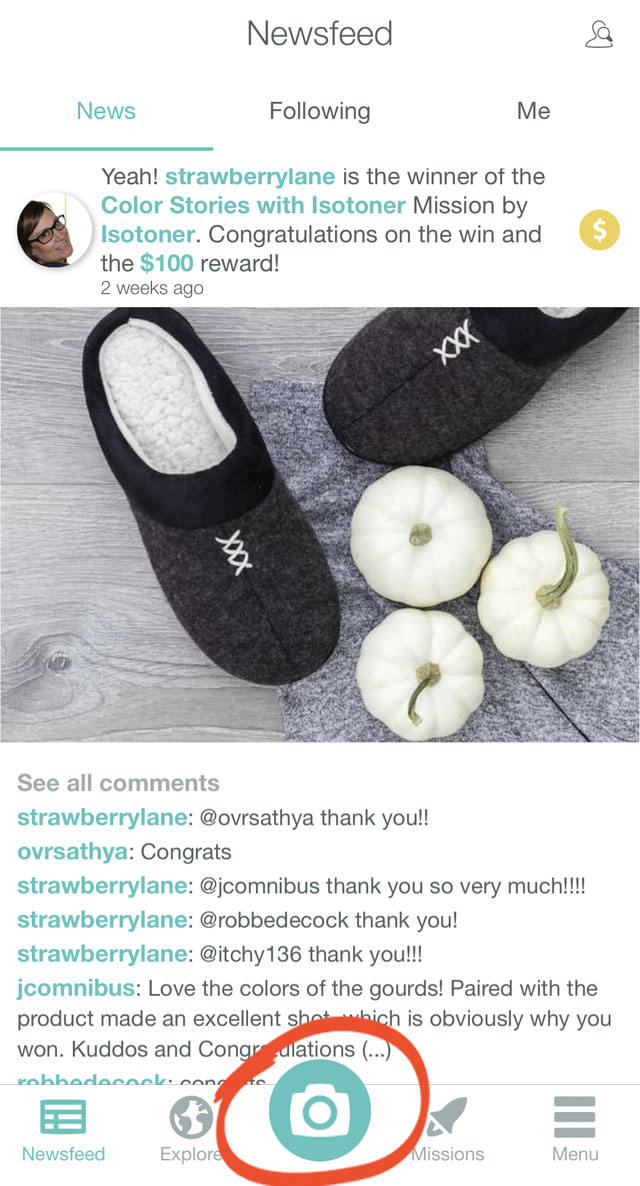Open strawberrylane winner link in headline

tap(250, 176)
